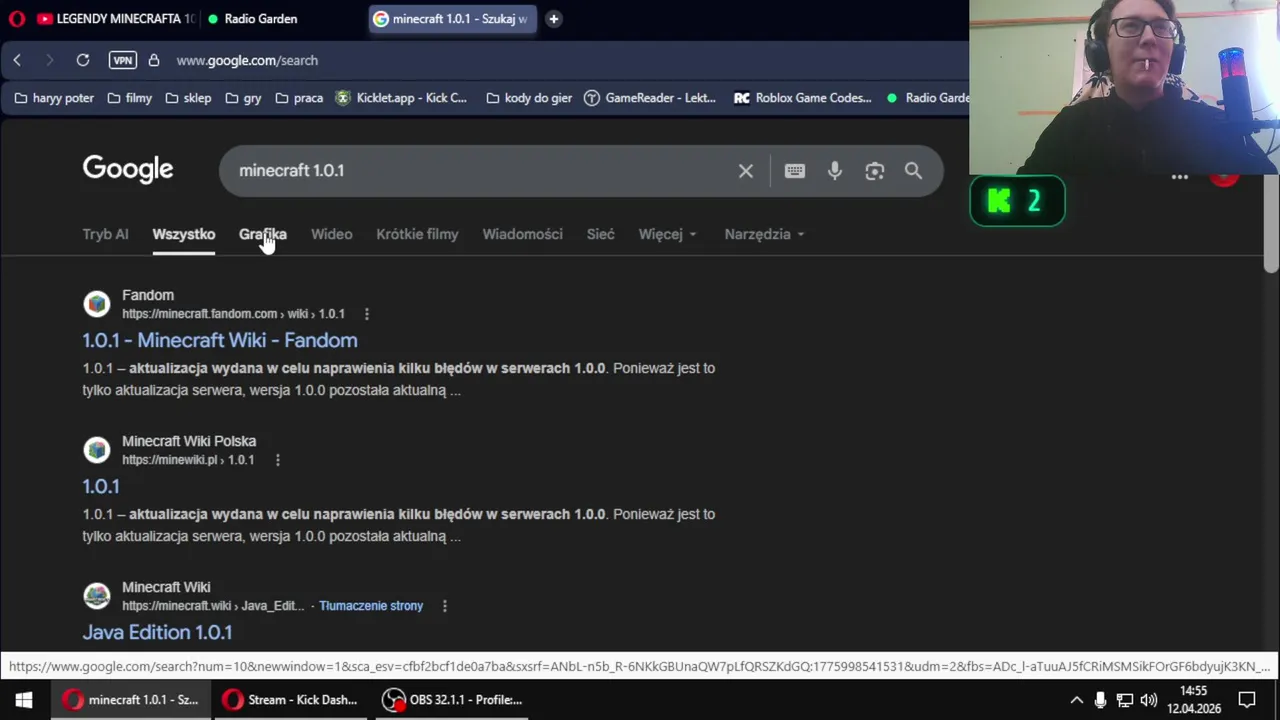Open the sklep bookmark folder
The image size is (1280, 720).
(188, 98)
